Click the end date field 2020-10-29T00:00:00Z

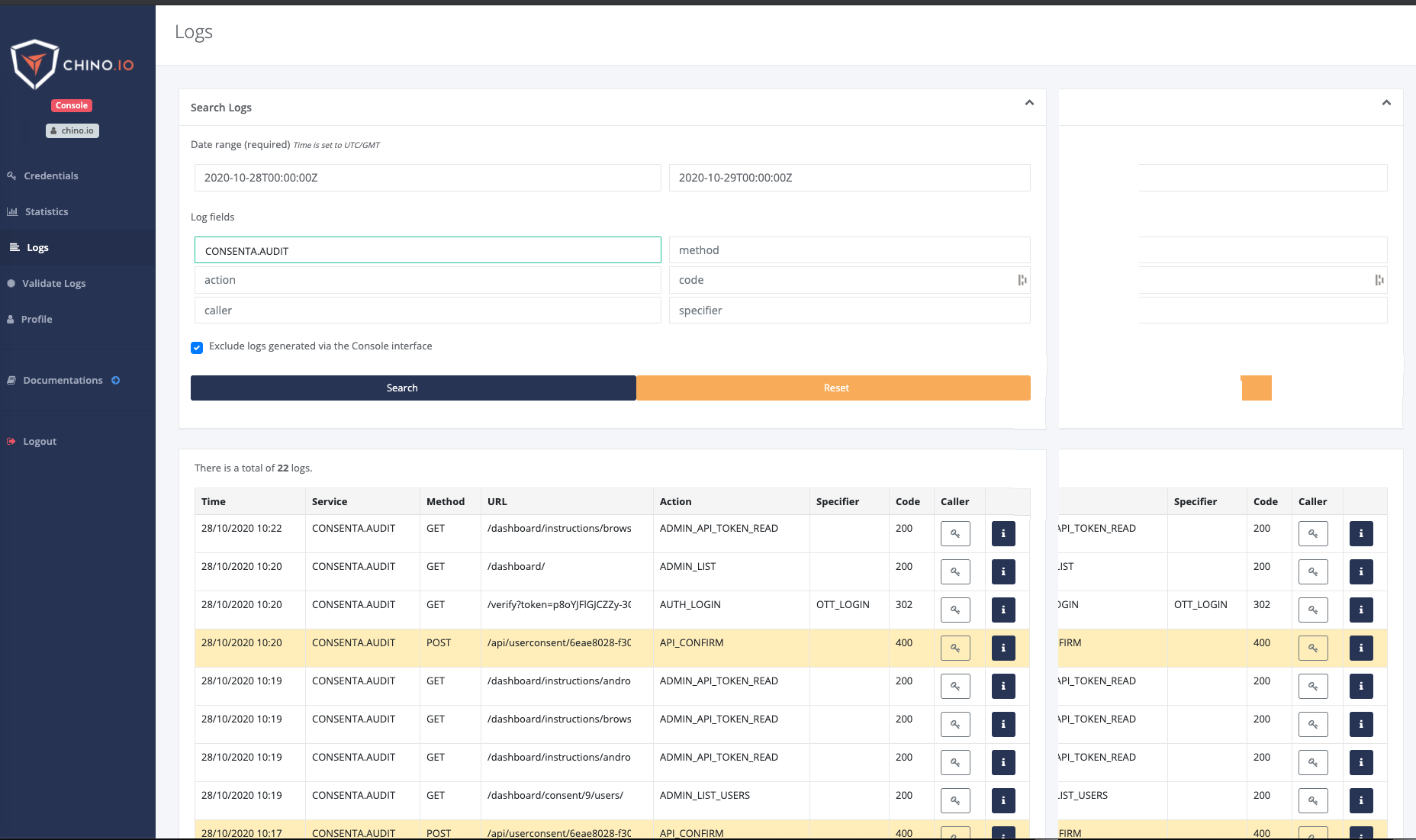click(x=850, y=178)
